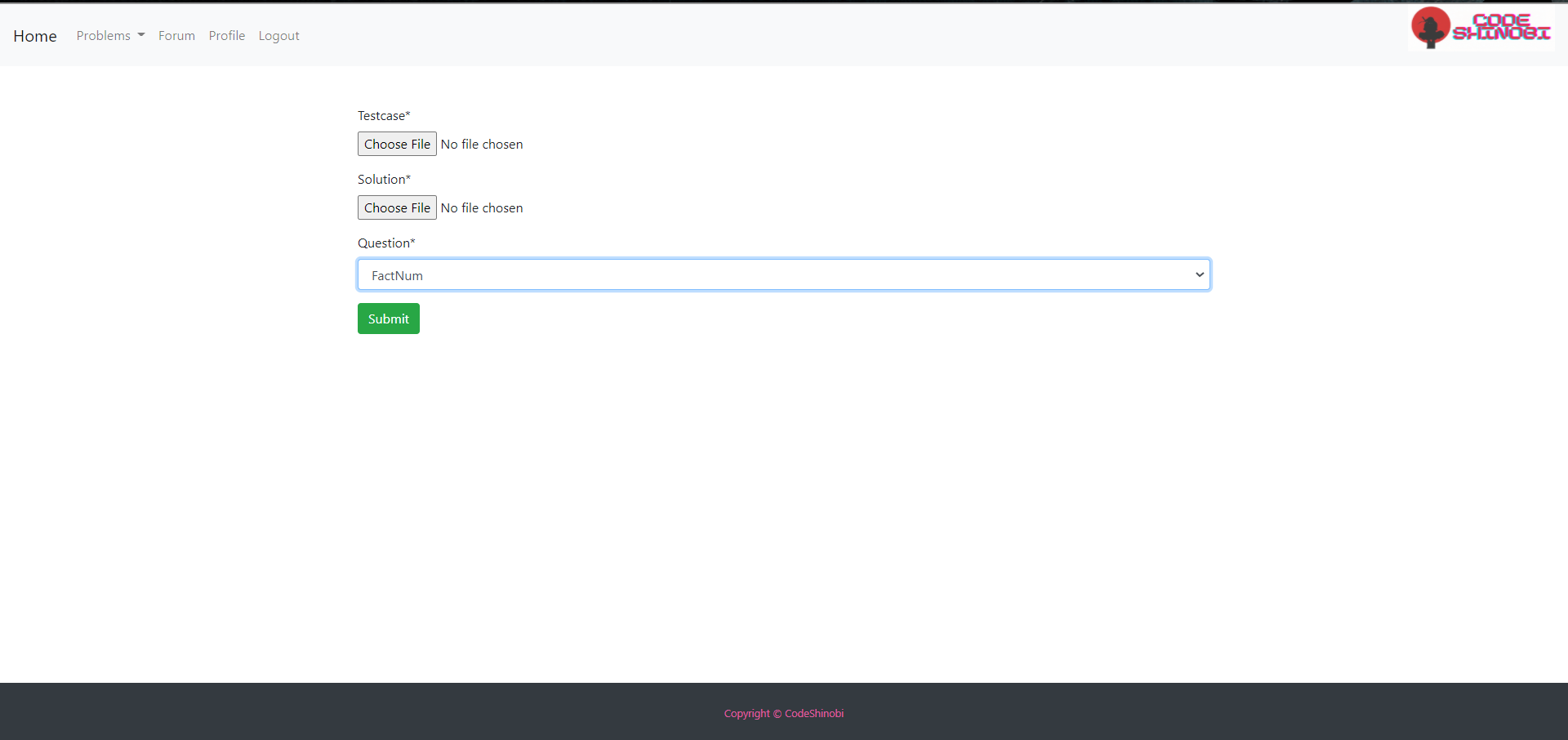This screenshot has height=740, width=1568.
Task: Click the Question field label
Action: (x=386, y=243)
